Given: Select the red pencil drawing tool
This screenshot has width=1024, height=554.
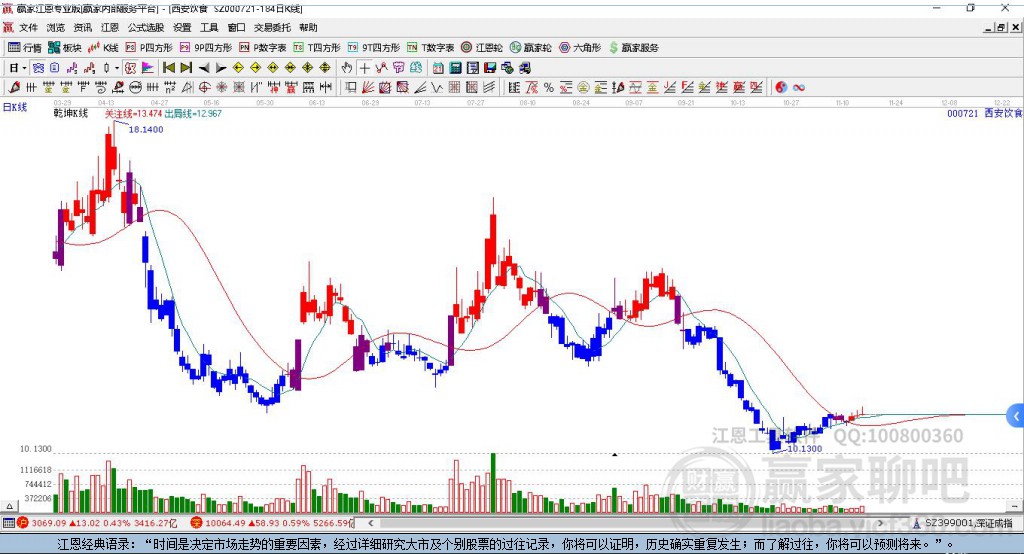Looking at the screenshot, I should click(14, 88).
